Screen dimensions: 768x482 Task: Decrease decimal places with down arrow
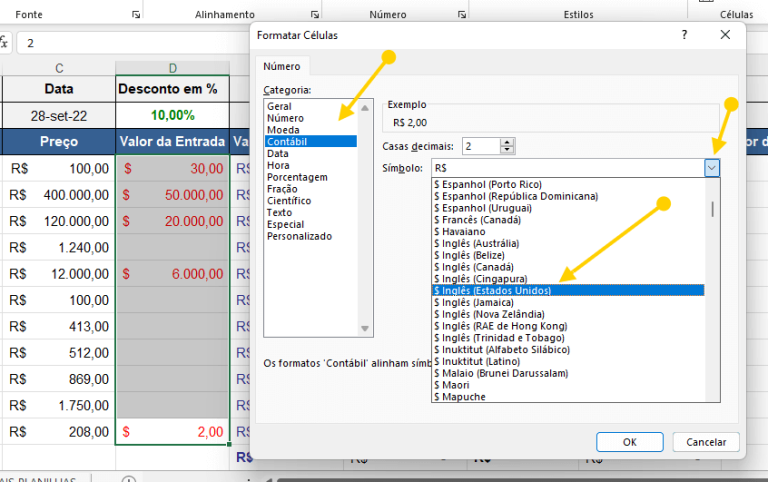click(x=508, y=150)
